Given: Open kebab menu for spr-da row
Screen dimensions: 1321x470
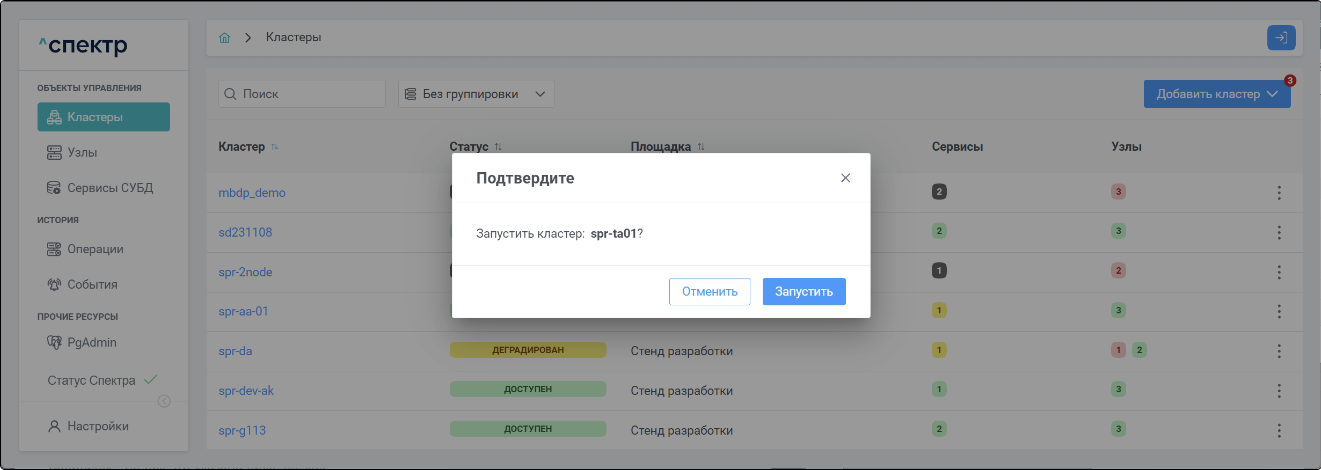Looking at the screenshot, I should [1279, 351].
